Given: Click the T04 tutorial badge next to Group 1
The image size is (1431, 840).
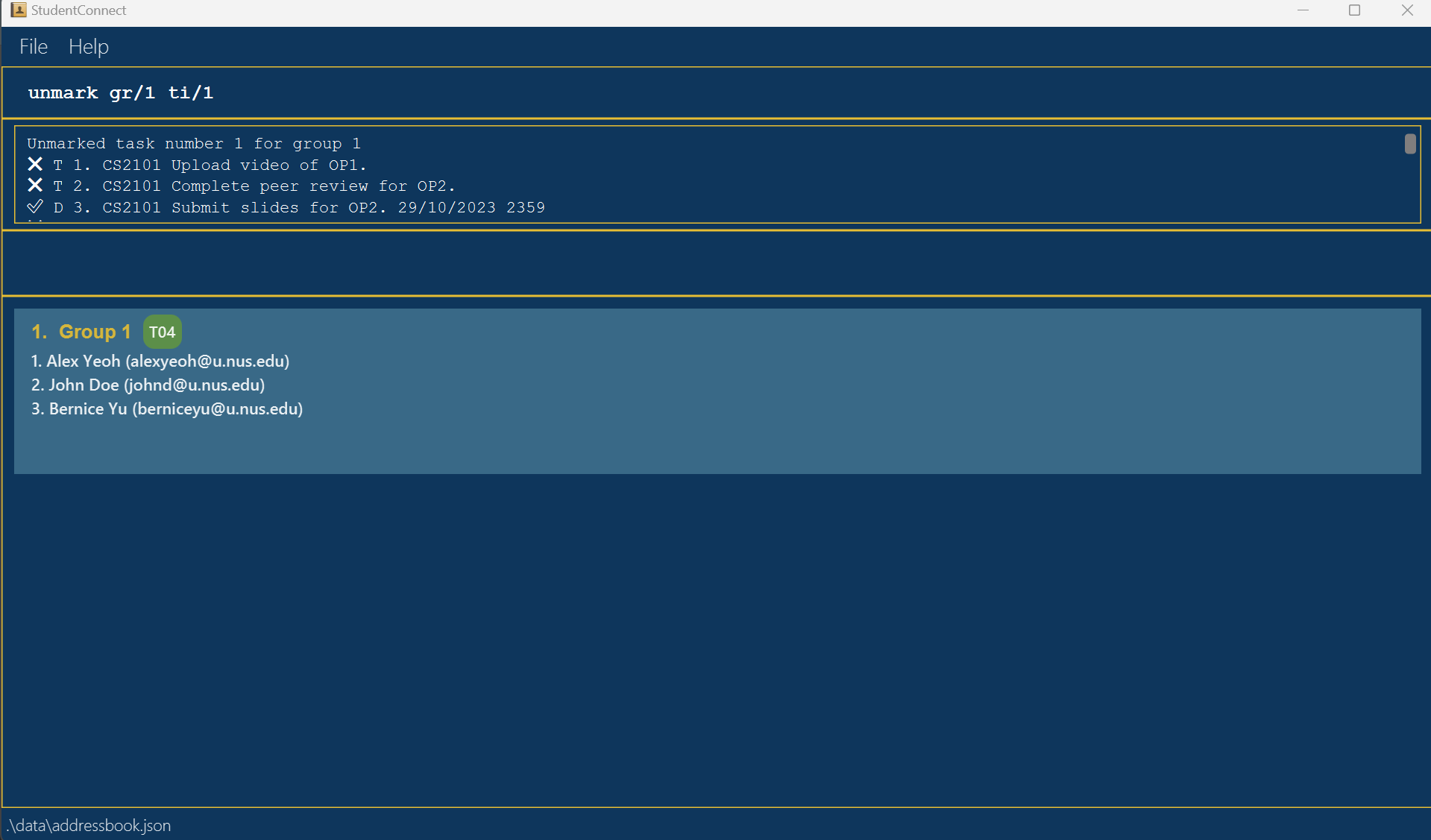Looking at the screenshot, I should (x=162, y=331).
